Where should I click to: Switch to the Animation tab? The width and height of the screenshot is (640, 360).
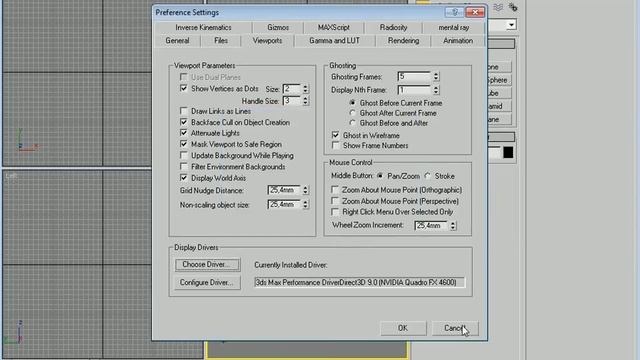point(458,41)
